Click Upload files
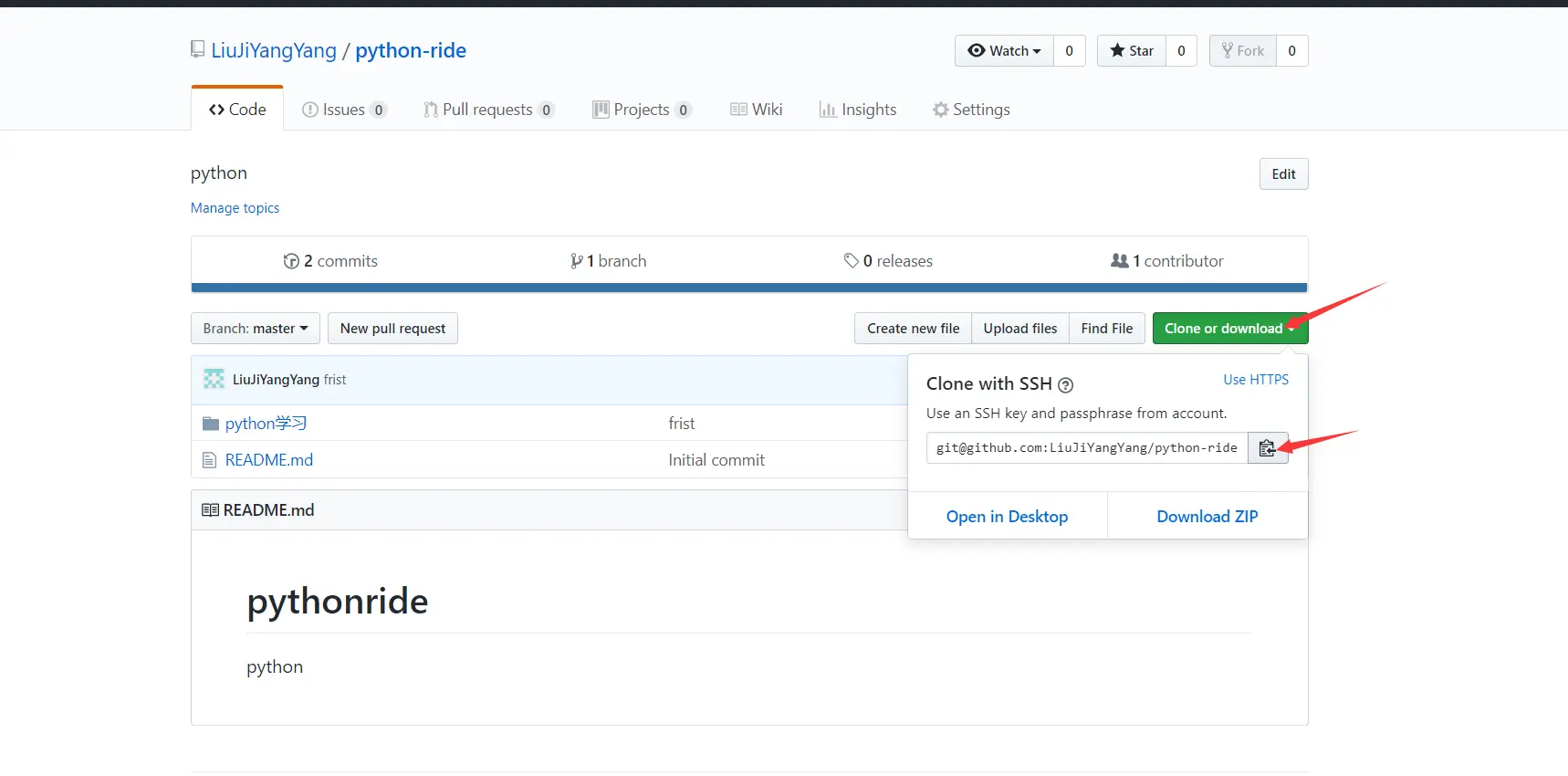Screen dimensions: 1568x776 (1020, 329)
